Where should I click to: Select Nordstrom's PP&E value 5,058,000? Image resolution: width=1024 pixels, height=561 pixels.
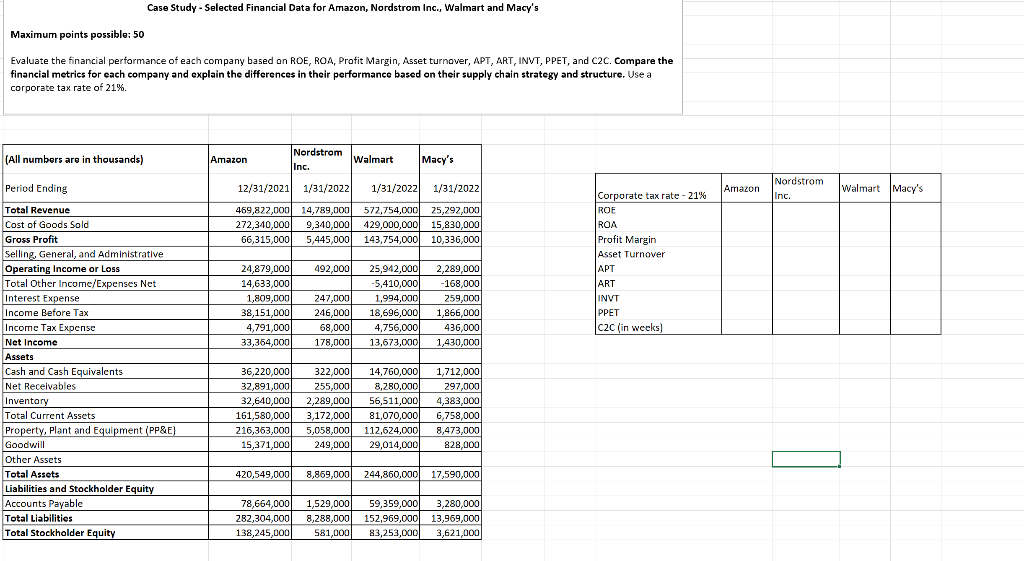[x=328, y=430]
